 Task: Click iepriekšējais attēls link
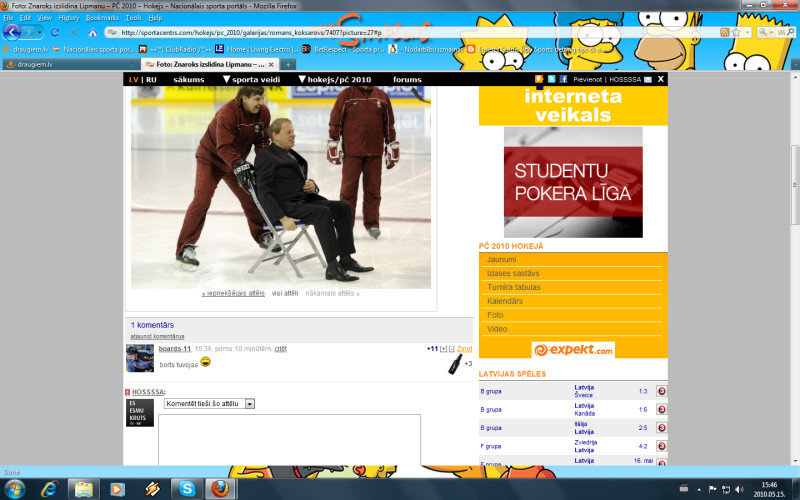pyautogui.click(x=233, y=293)
